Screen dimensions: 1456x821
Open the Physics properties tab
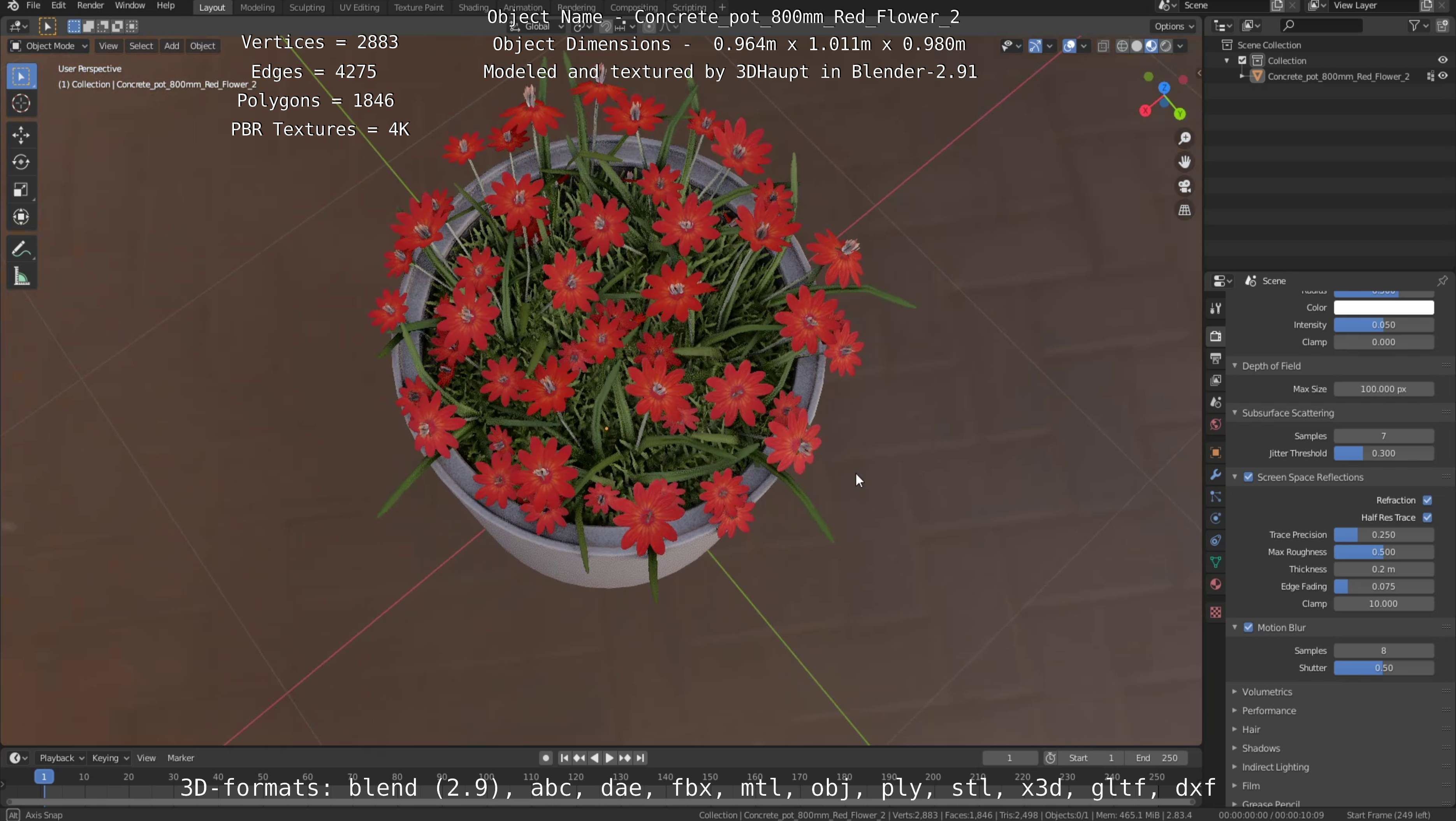point(1216,518)
